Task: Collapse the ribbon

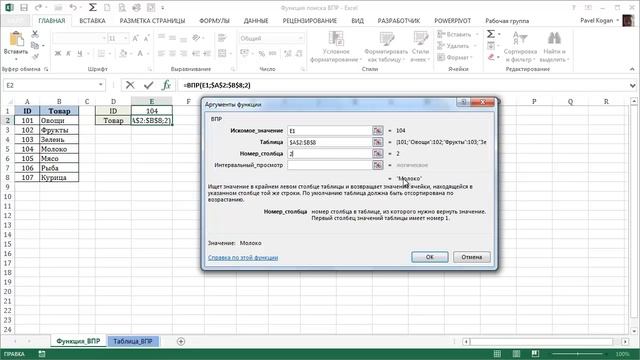Action: click(x=632, y=69)
